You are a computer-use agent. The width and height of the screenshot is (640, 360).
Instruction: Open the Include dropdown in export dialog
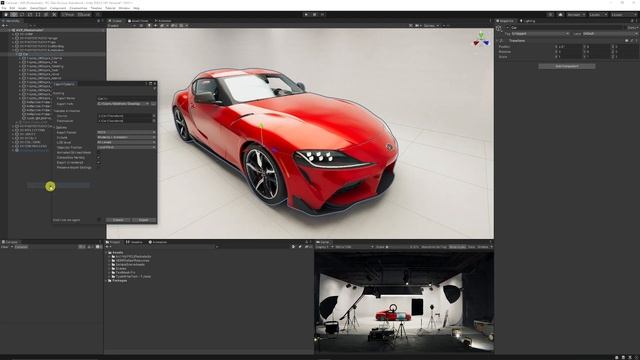click(x=126, y=137)
